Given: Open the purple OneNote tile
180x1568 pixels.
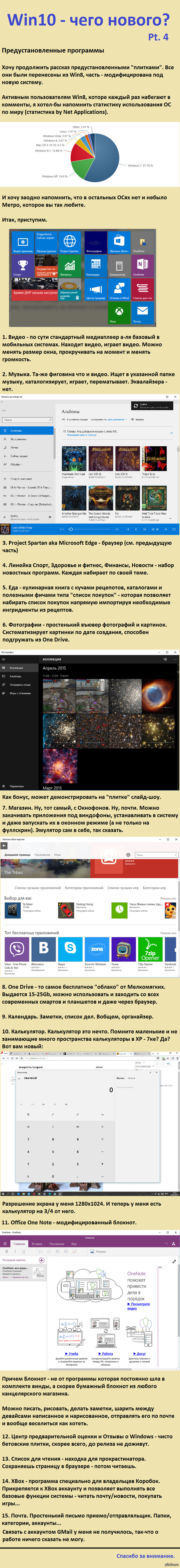Looking at the screenshot, I should click(142, 266).
